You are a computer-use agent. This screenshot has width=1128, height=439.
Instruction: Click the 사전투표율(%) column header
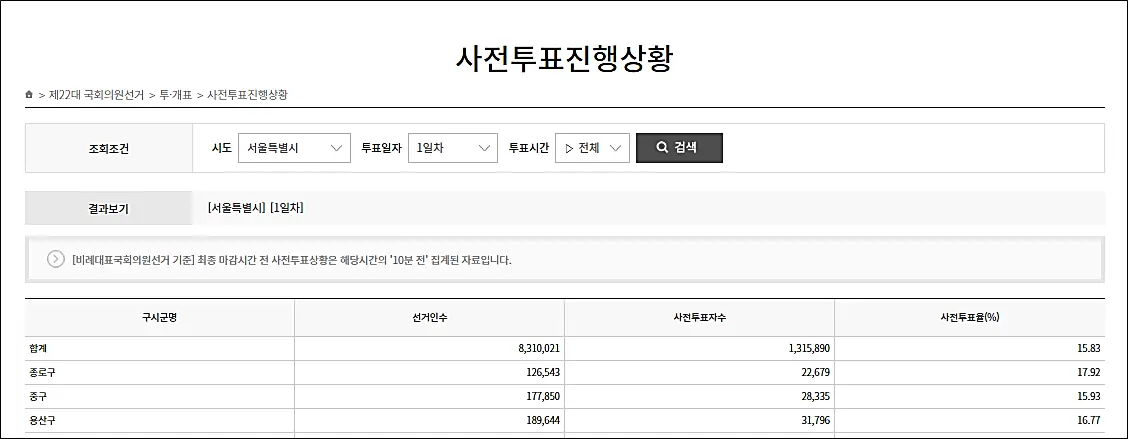pos(970,317)
